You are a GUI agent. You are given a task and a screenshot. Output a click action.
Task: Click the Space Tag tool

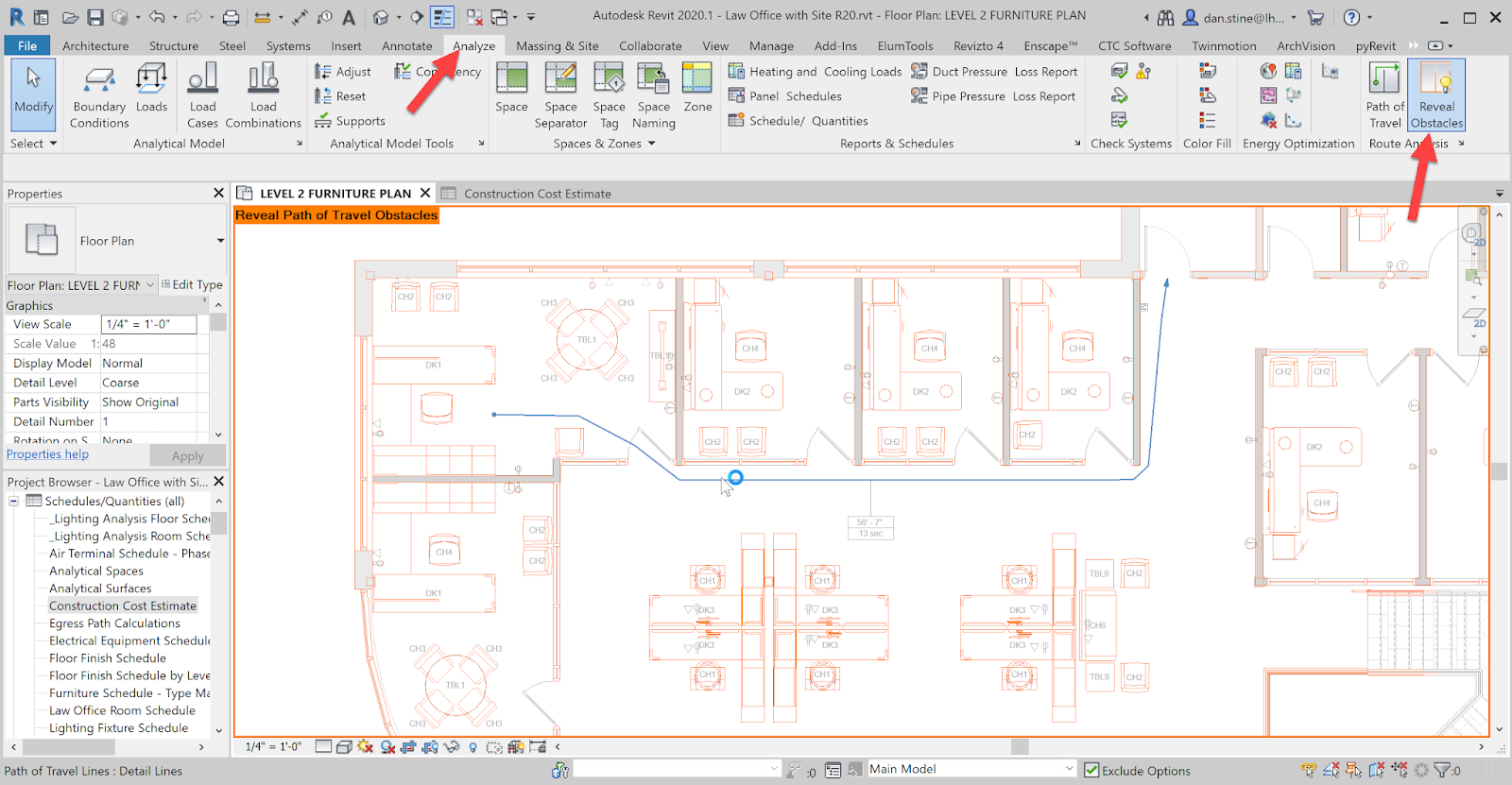coord(609,94)
